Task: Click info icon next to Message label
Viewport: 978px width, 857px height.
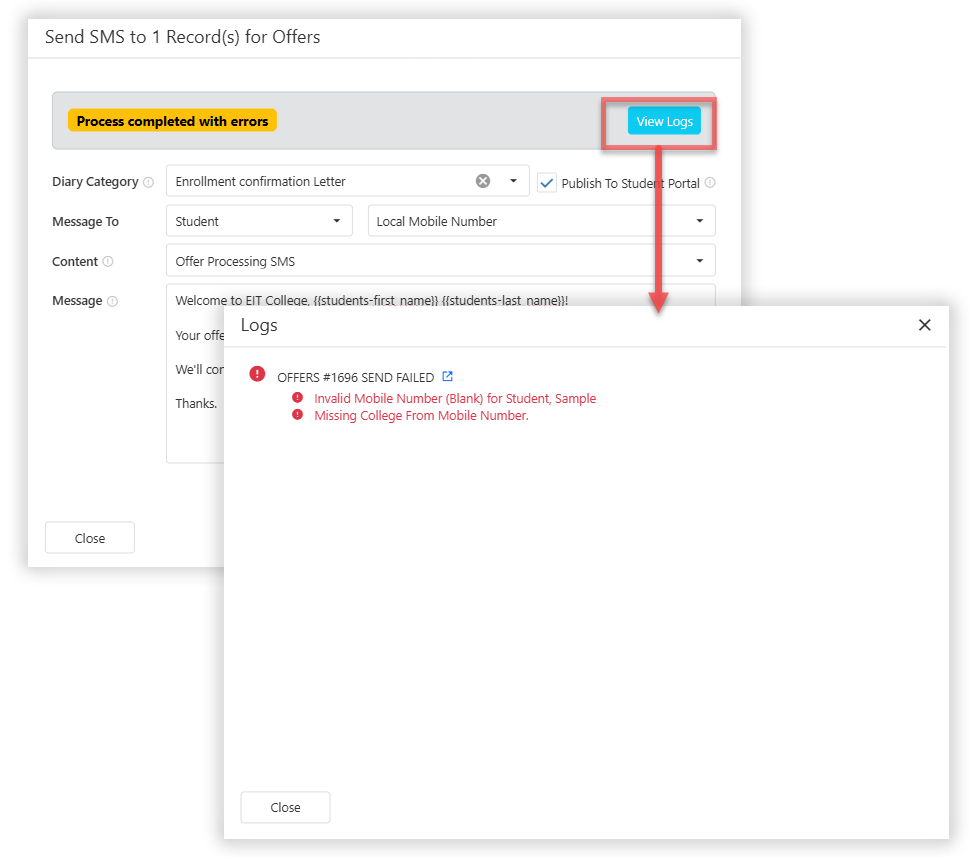Action: pyautogui.click(x=112, y=301)
